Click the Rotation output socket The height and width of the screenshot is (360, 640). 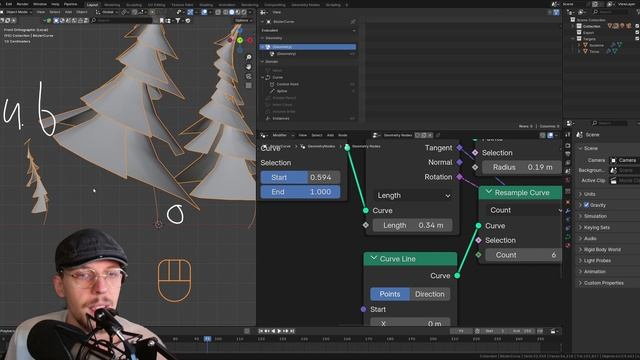coord(460,177)
